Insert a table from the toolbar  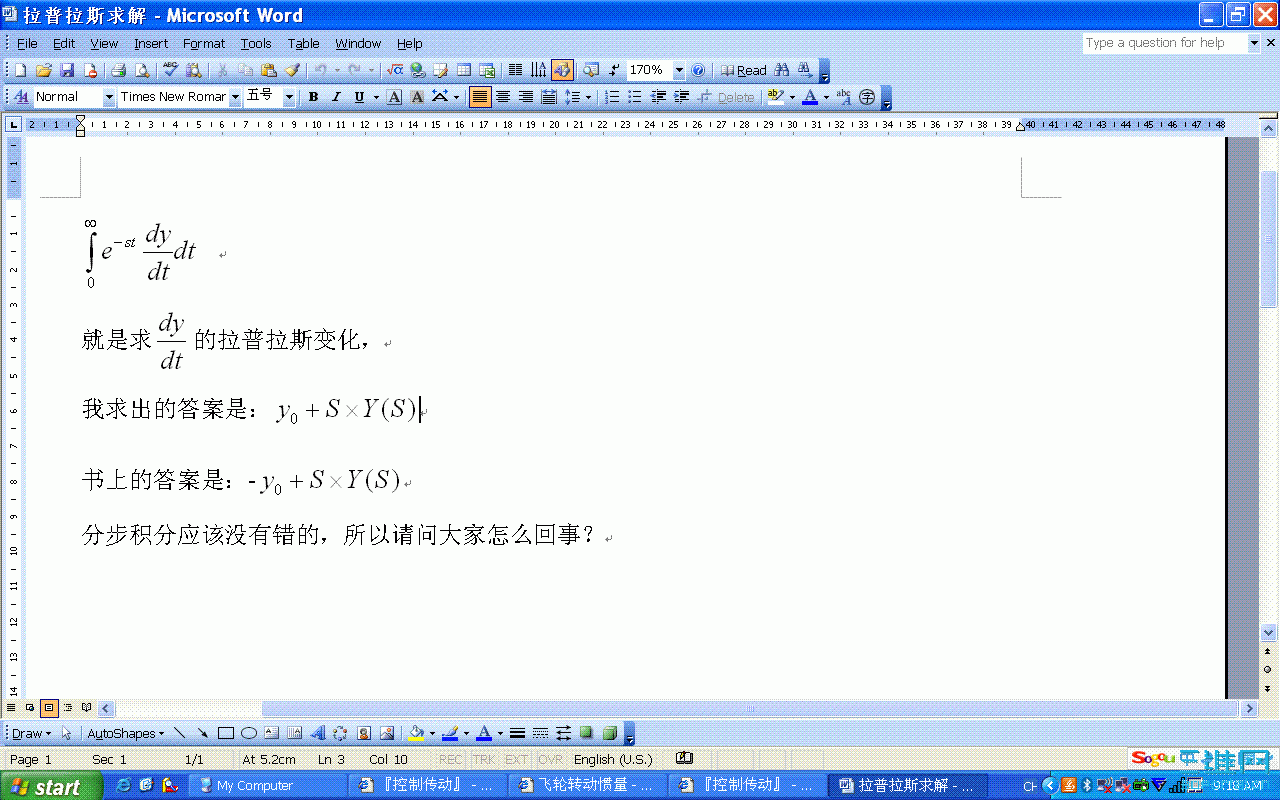464,70
